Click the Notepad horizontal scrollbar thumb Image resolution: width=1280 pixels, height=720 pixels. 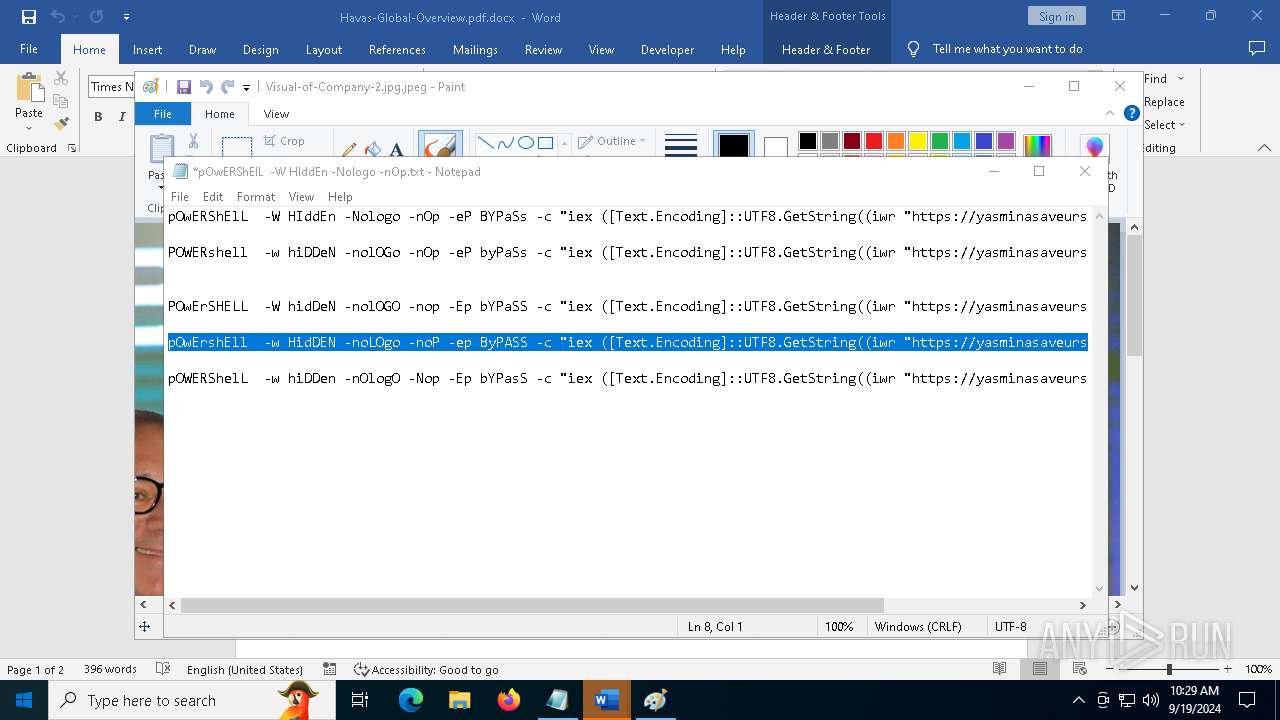pos(532,605)
